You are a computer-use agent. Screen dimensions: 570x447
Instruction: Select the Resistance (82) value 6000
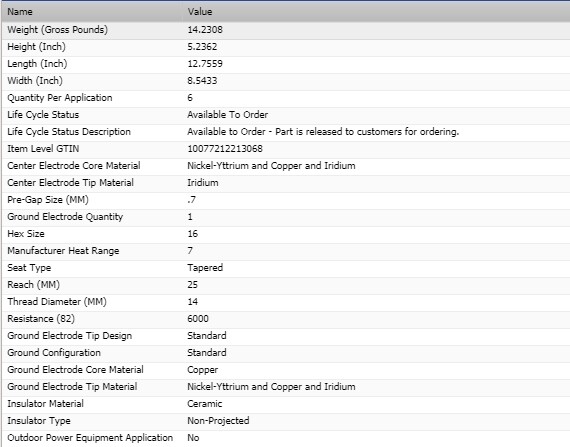pos(198,319)
